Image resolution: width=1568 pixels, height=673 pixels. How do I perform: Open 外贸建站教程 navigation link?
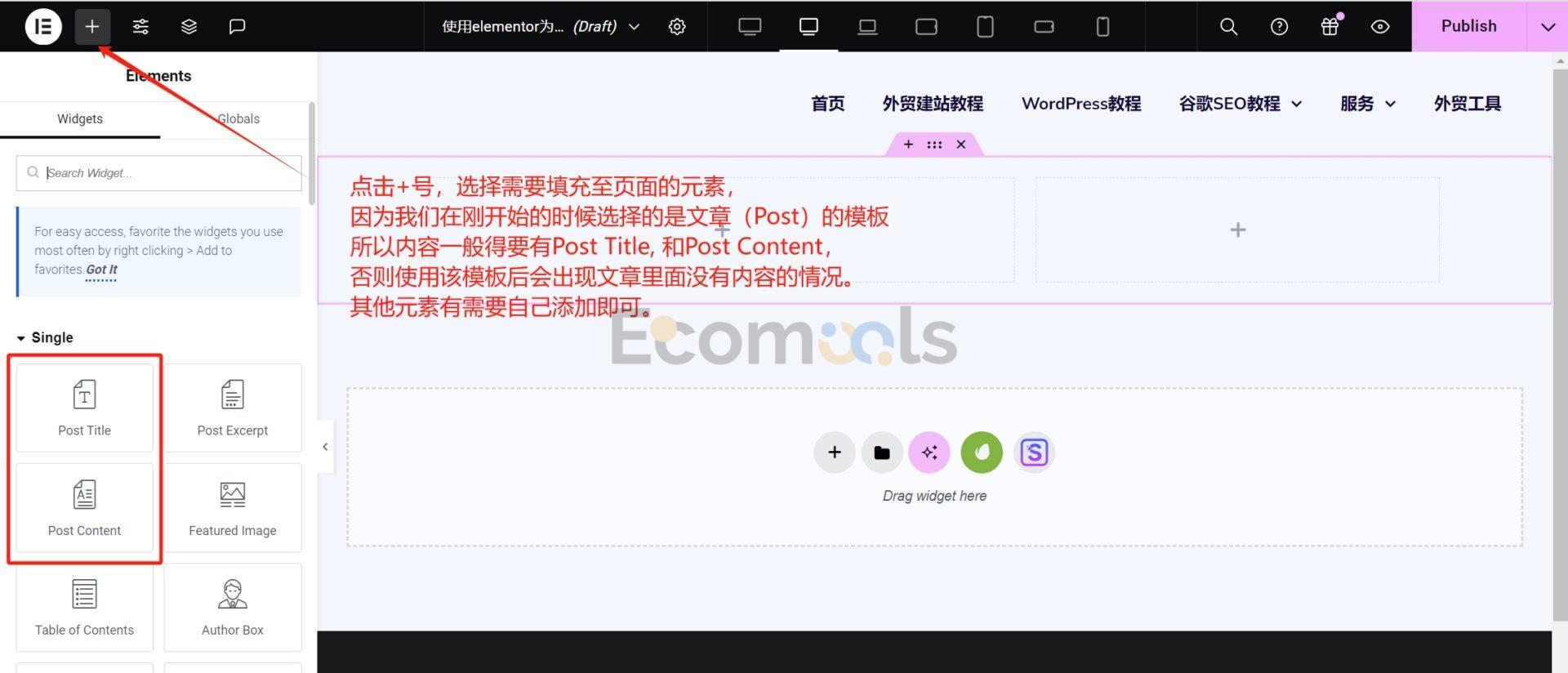point(933,104)
